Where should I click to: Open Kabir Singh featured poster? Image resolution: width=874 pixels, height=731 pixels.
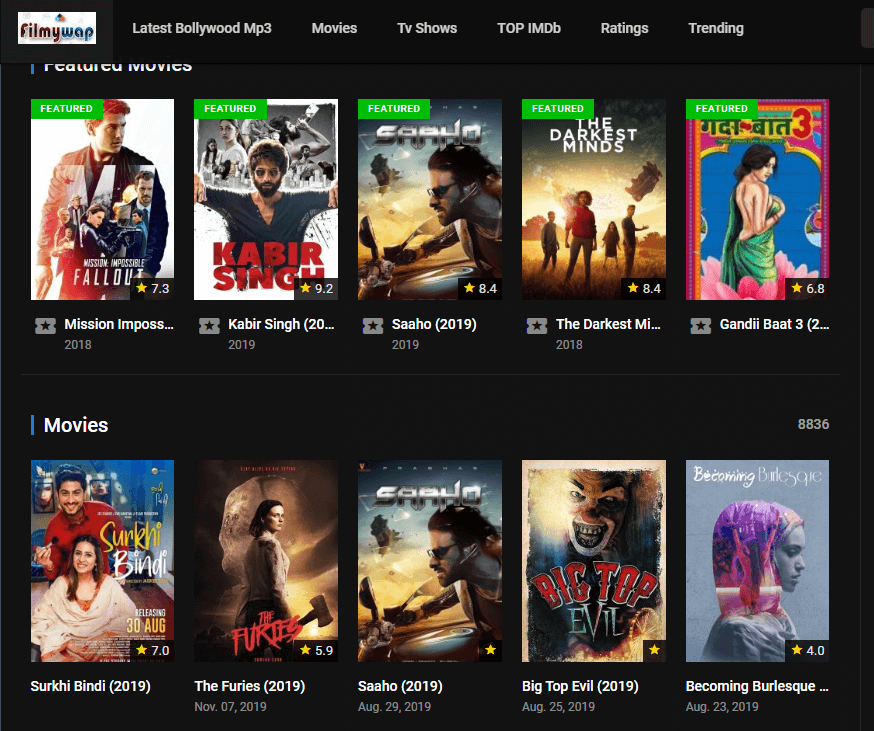266,200
